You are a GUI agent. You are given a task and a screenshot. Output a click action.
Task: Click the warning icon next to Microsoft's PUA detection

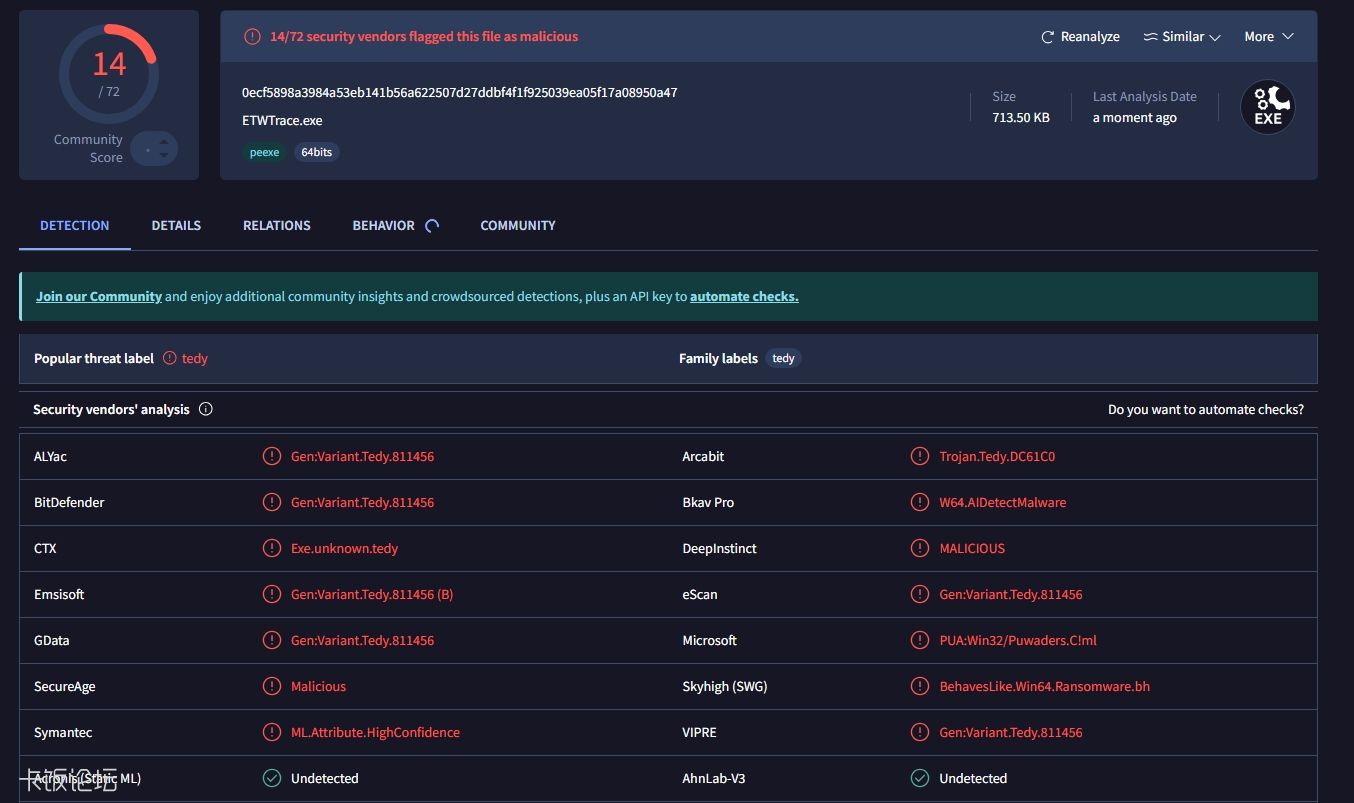(x=919, y=640)
